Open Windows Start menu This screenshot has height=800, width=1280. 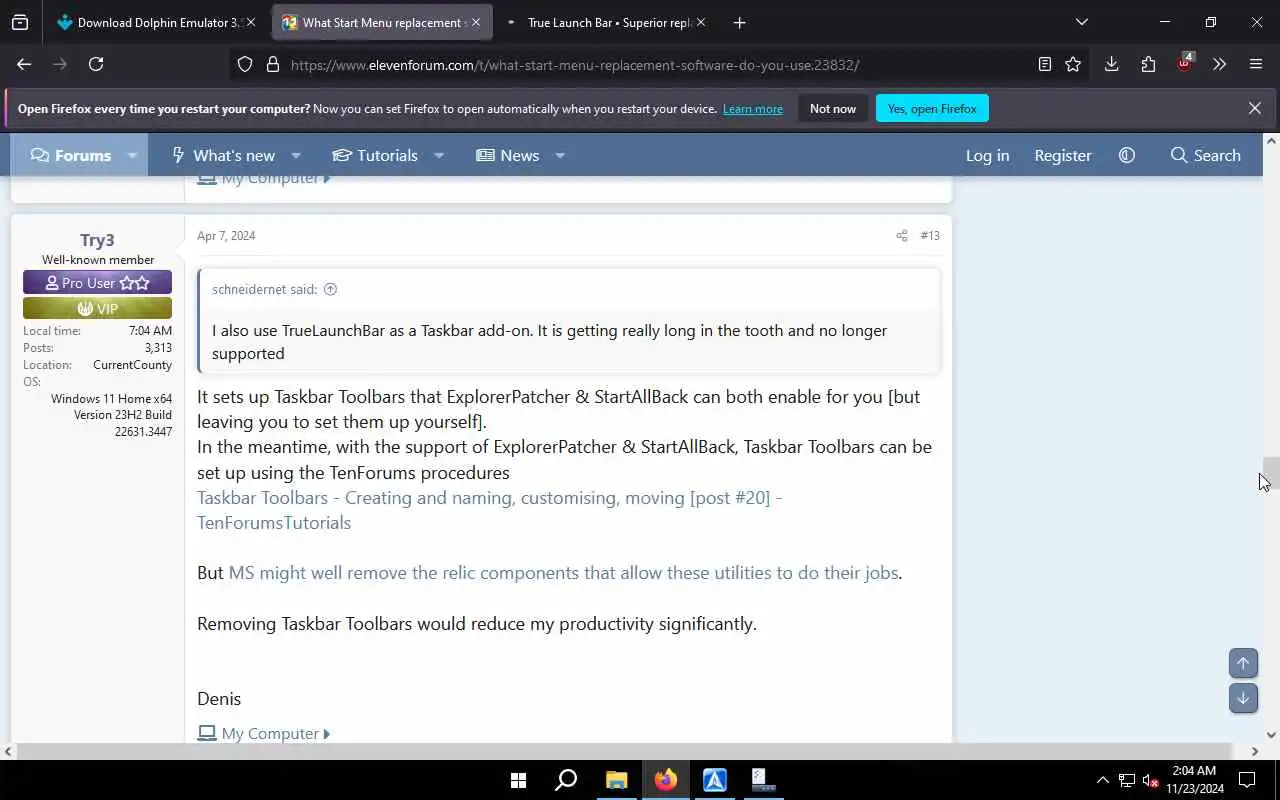pos(518,780)
